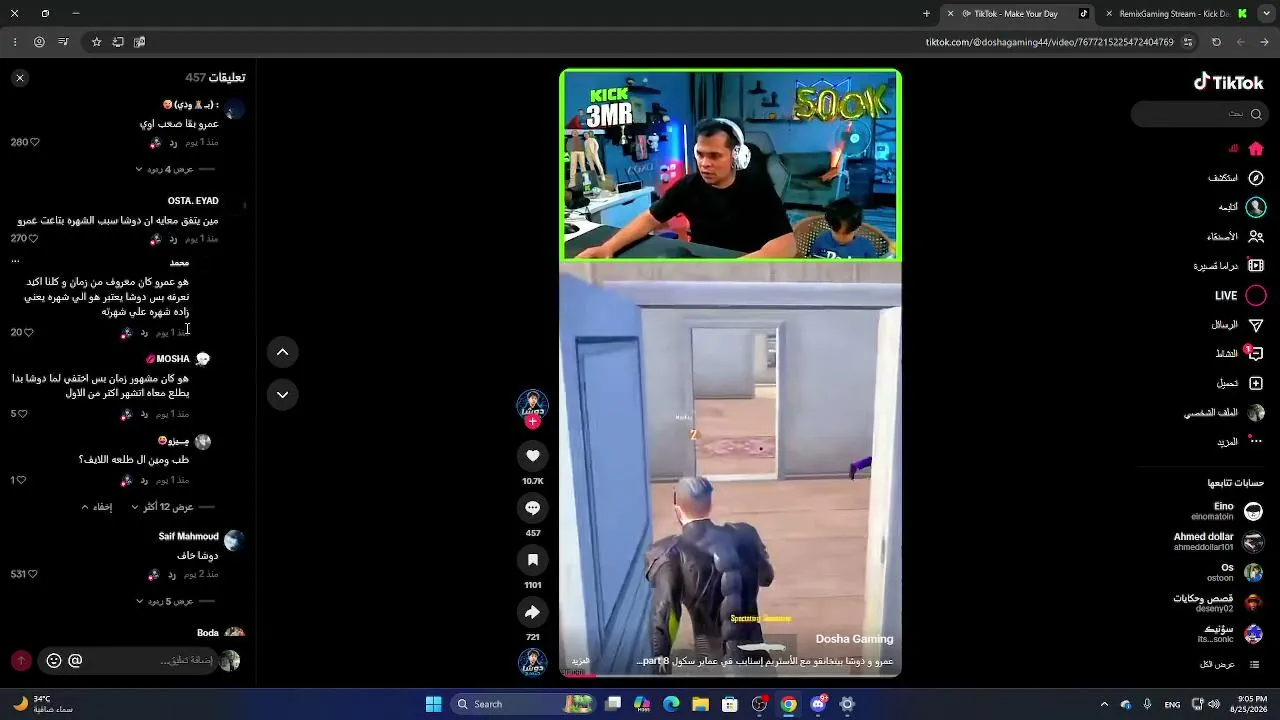This screenshot has height=720, width=1280.
Task: Like MOSHA's reply
Action: click(x=22, y=414)
